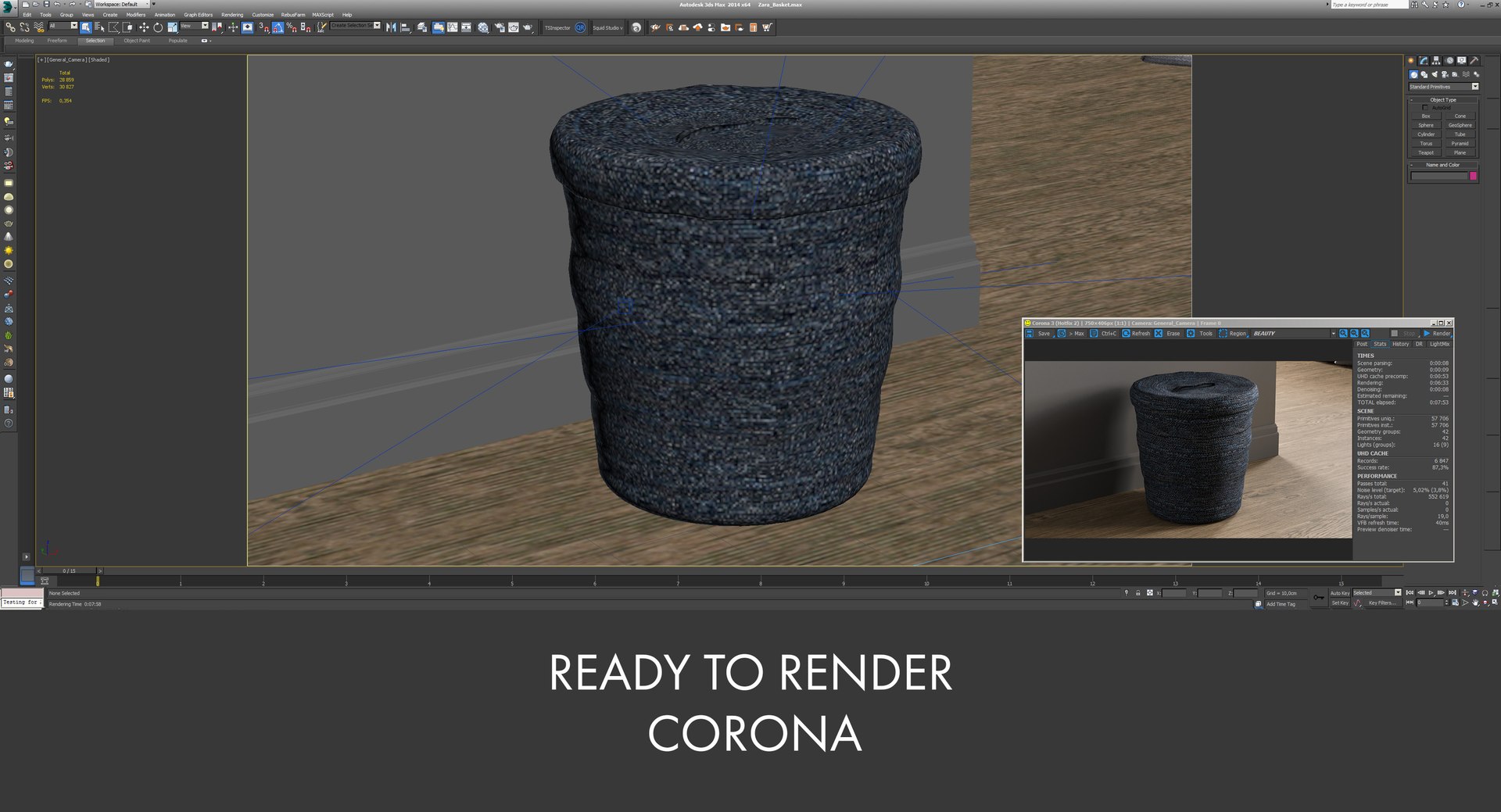Select the Select and Link tool

11,27
